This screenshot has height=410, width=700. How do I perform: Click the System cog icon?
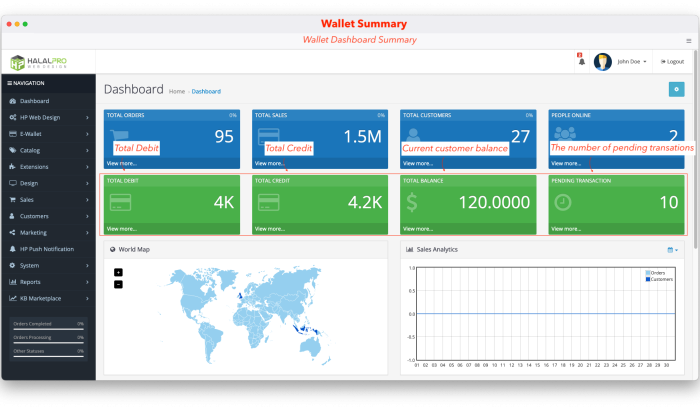click(x=12, y=265)
